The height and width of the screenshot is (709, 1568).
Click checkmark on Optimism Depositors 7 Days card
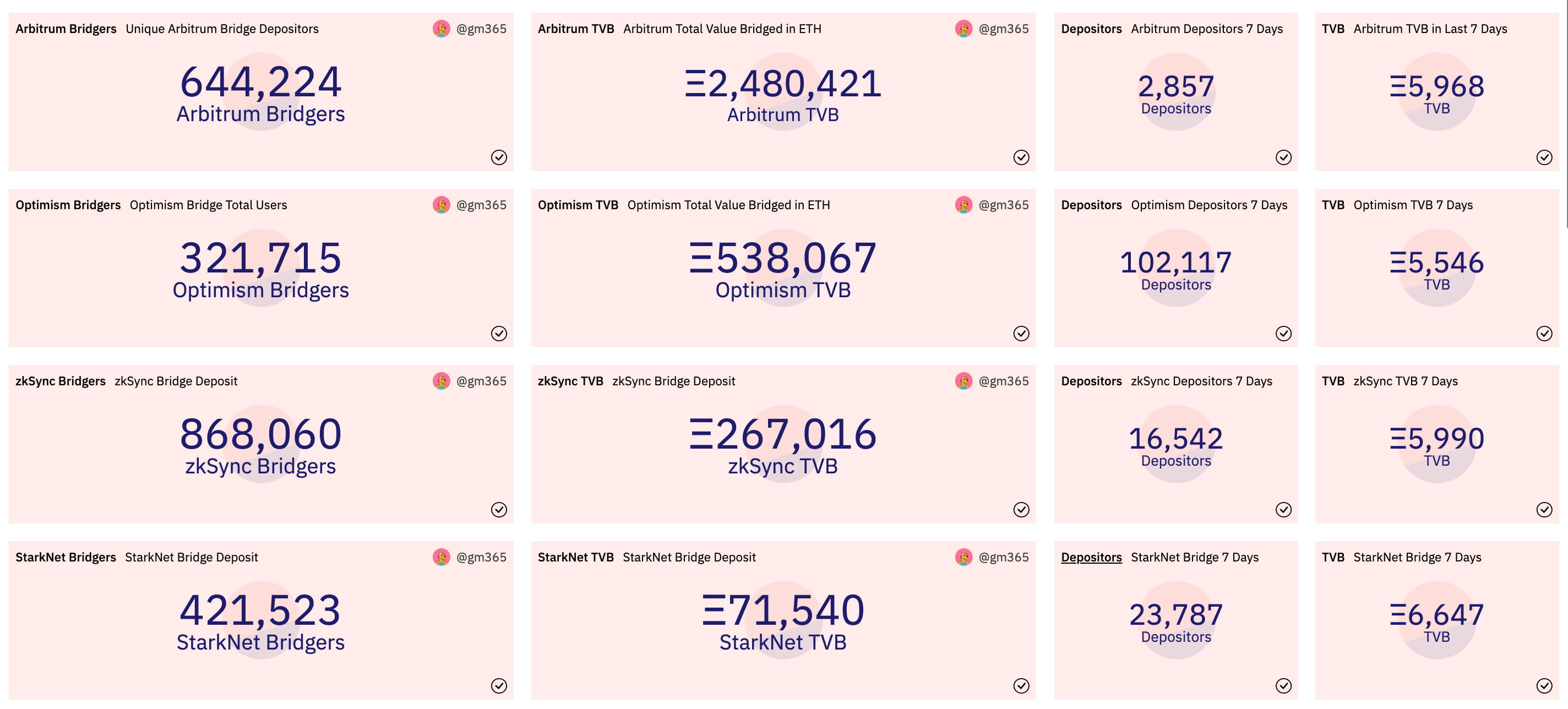(1283, 334)
